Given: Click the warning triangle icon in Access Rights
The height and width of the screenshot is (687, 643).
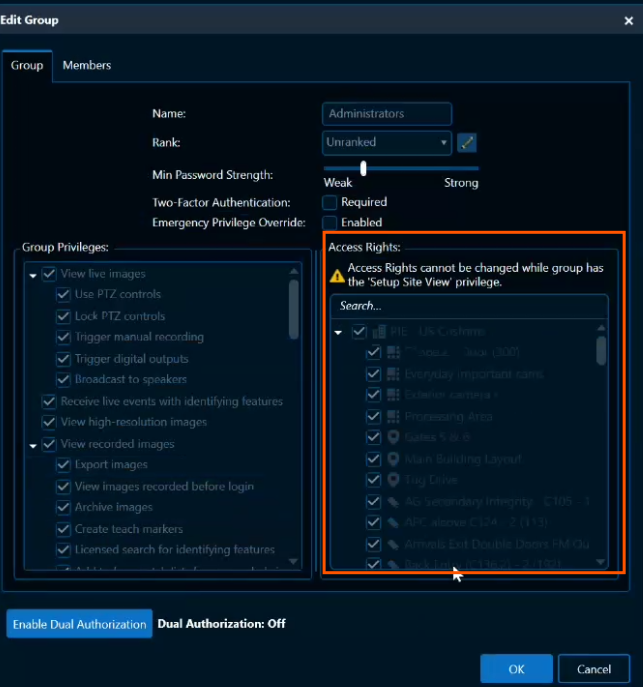Looking at the screenshot, I should tap(337, 276).
